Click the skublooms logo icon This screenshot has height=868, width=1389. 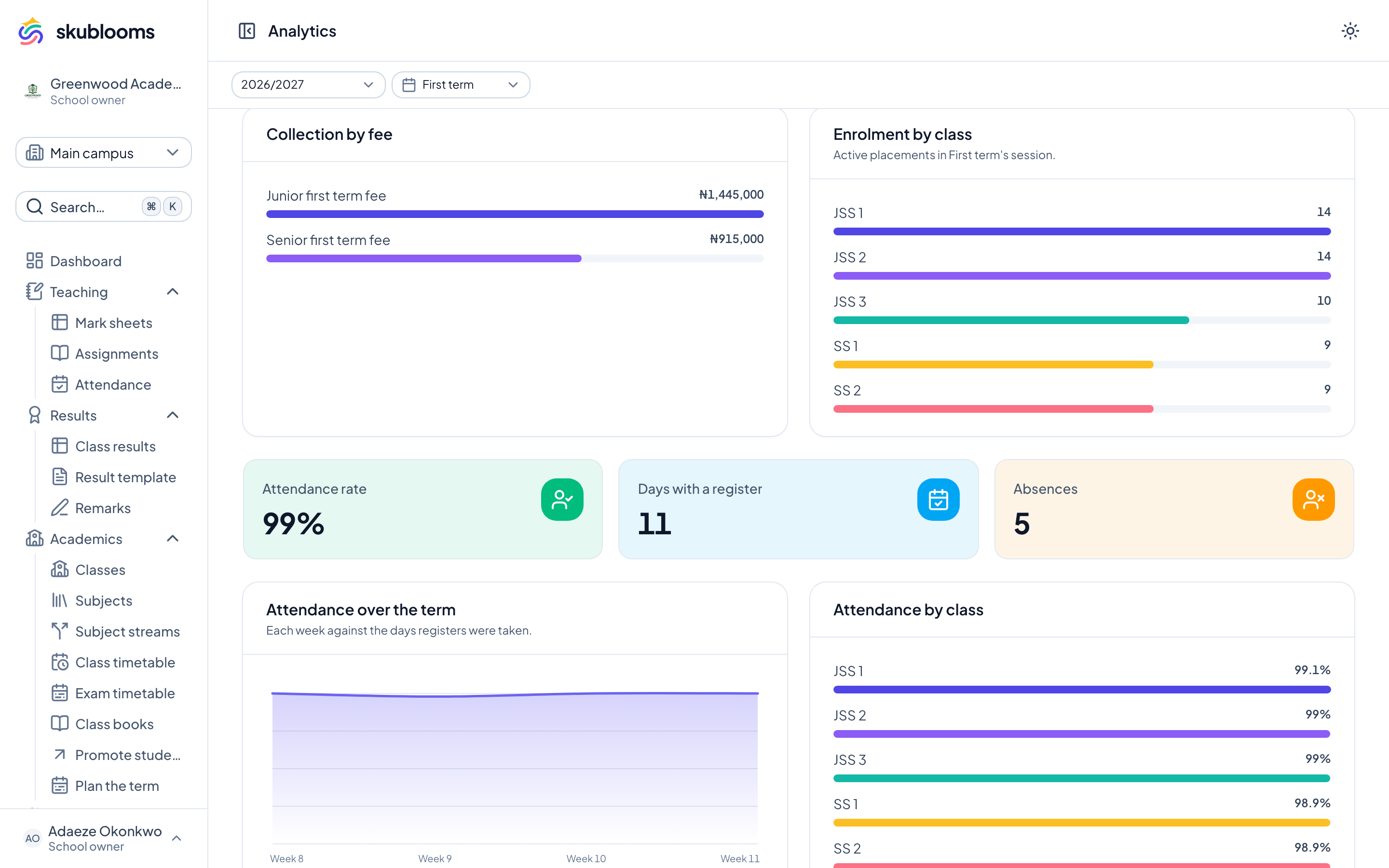(x=31, y=31)
